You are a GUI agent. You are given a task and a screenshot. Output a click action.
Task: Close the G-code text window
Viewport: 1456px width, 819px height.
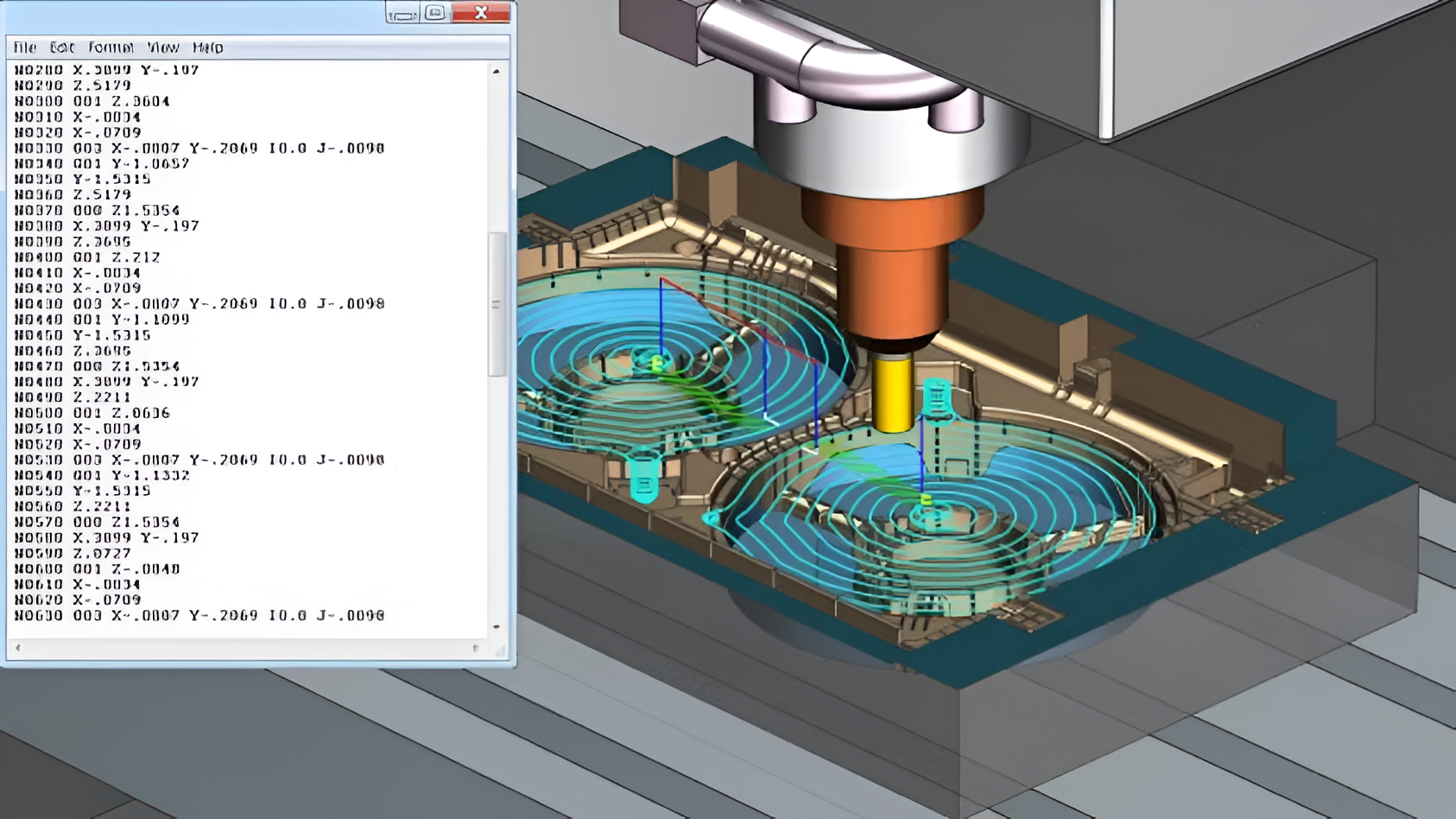coord(481,13)
